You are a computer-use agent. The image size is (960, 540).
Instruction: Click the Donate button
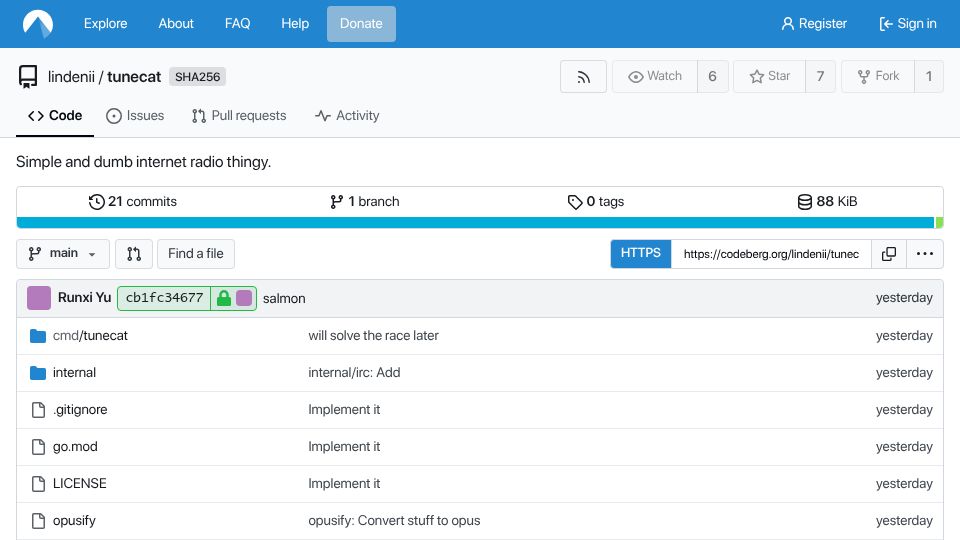pyautogui.click(x=361, y=24)
